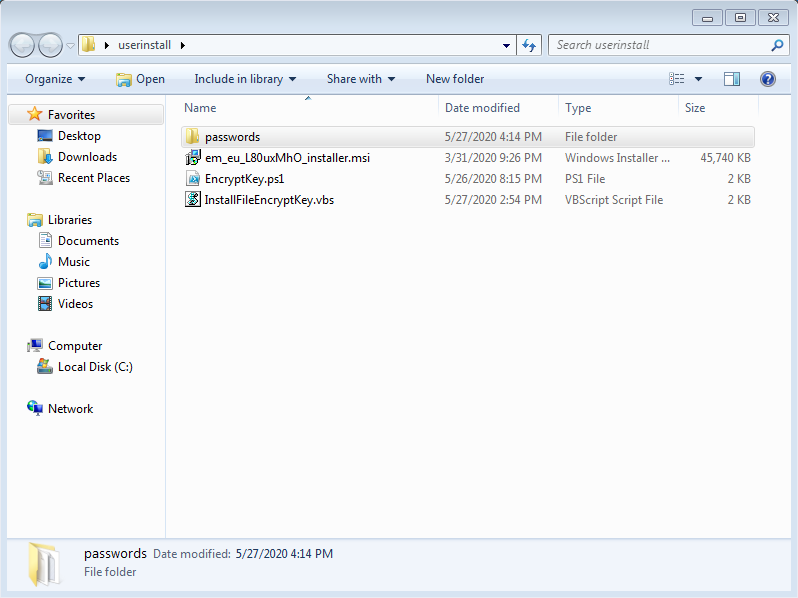Select Favorites in the navigation pane
The width and height of the screenshot is (798, 598).
pyautogui.click(x=71, y=115)
